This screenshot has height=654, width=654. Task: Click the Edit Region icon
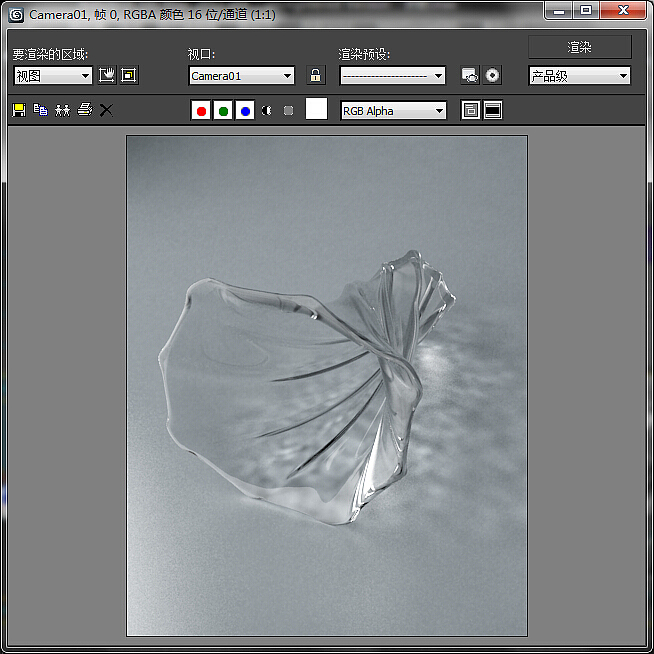click(x=107, y=75)
